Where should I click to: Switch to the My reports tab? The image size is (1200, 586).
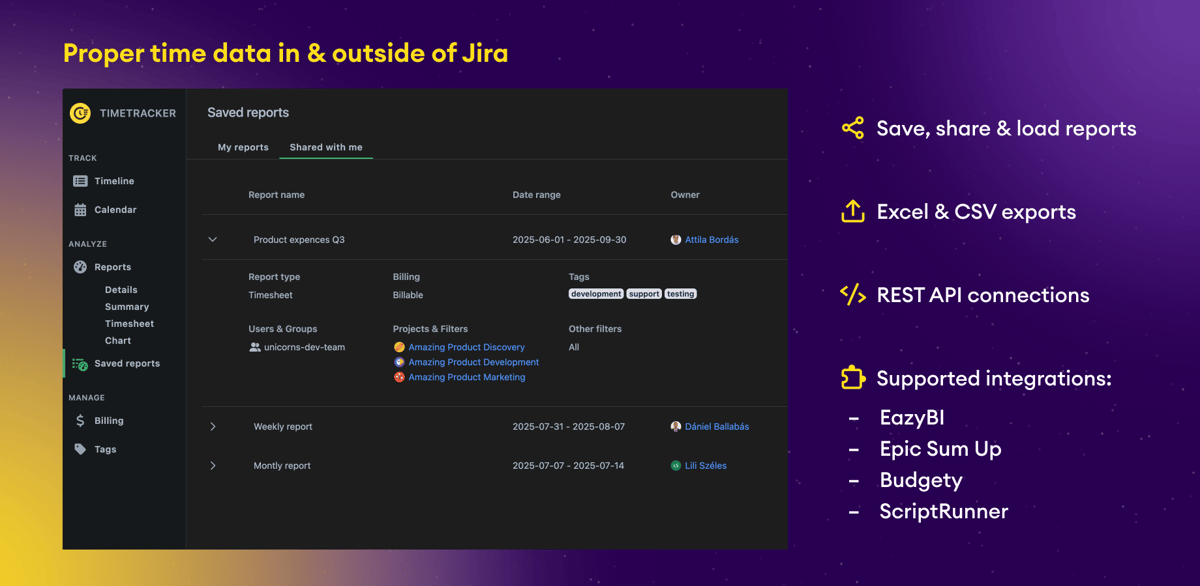point(243,147)
